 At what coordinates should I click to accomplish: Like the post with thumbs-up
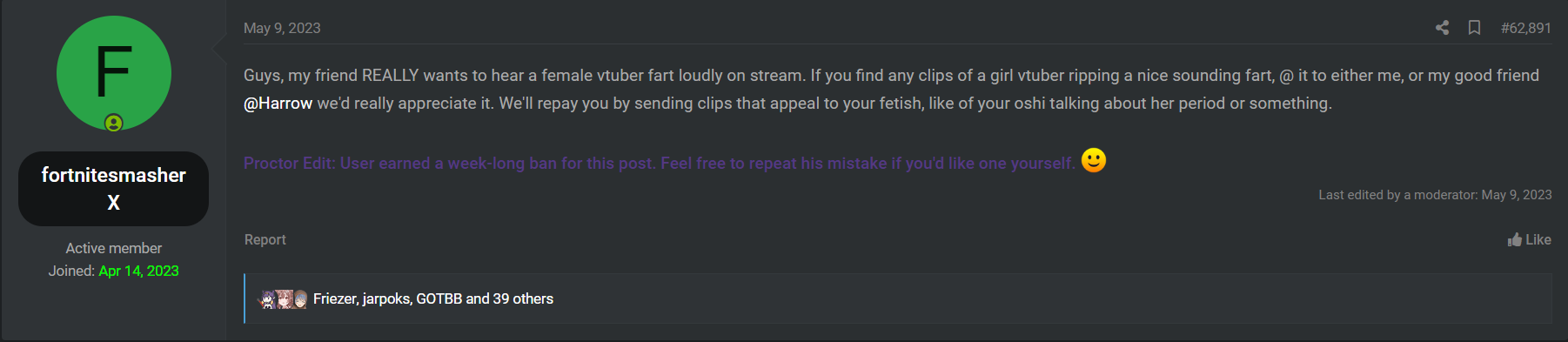(x=1529, y=239)
